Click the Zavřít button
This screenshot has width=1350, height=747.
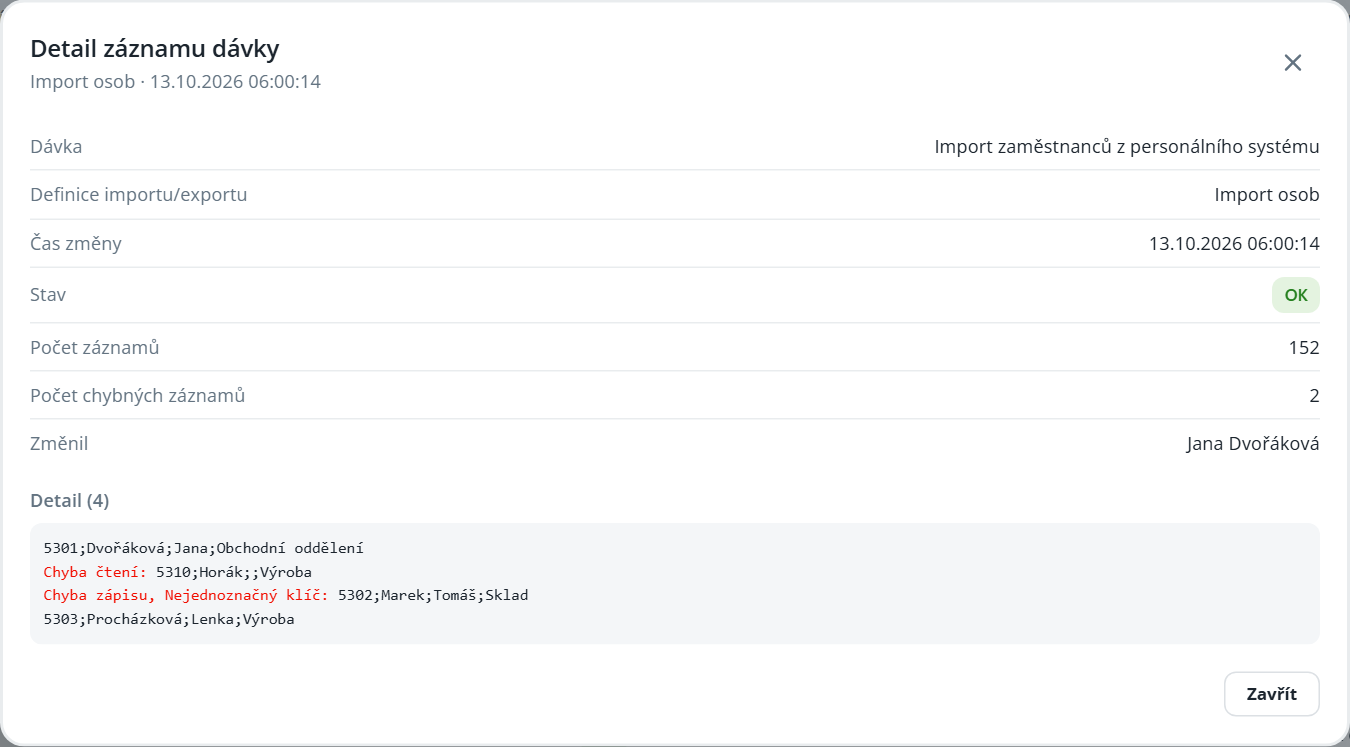(x=1271, y=694)
